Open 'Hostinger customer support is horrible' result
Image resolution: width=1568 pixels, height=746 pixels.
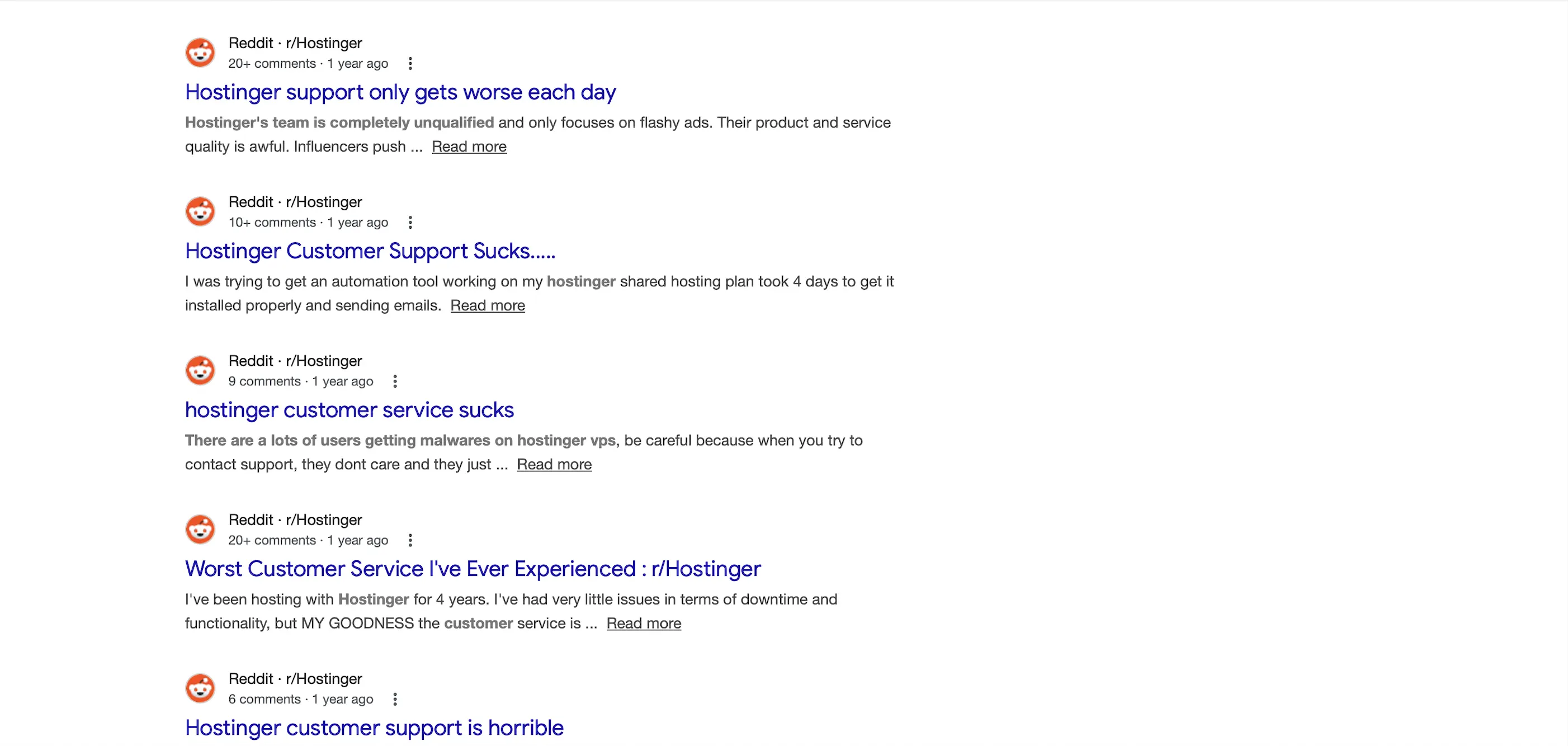(374, 727)
